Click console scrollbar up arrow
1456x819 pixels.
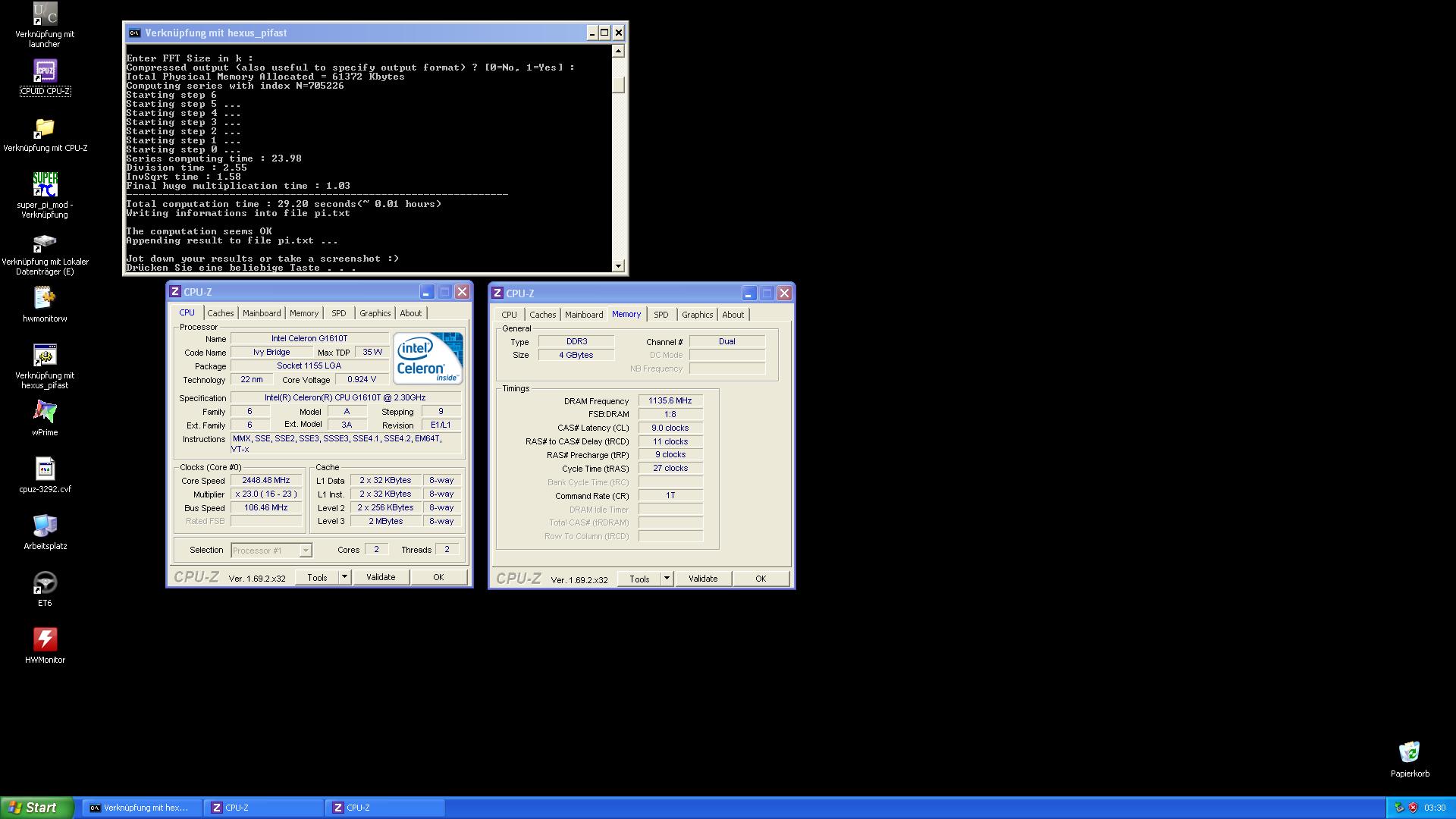(x=618, y=51)
